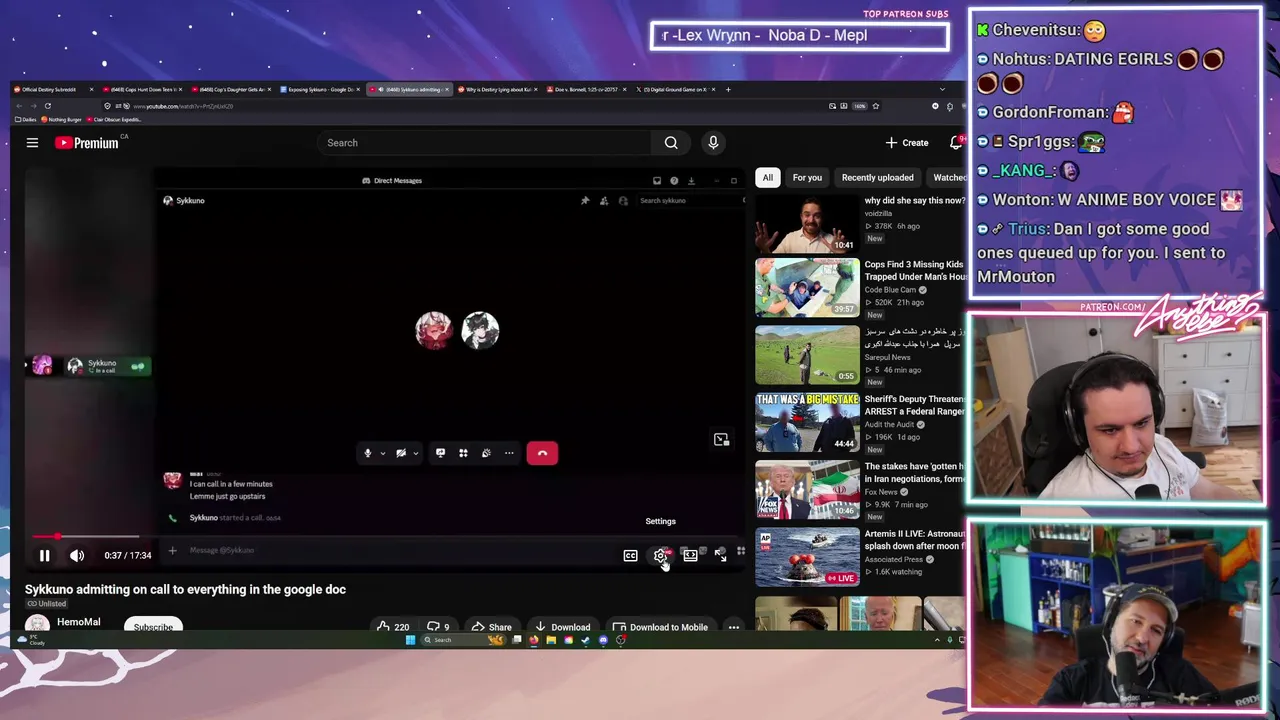Click Download to Mobile
This screenshot has height=720, width=1280.
(660, 627)
